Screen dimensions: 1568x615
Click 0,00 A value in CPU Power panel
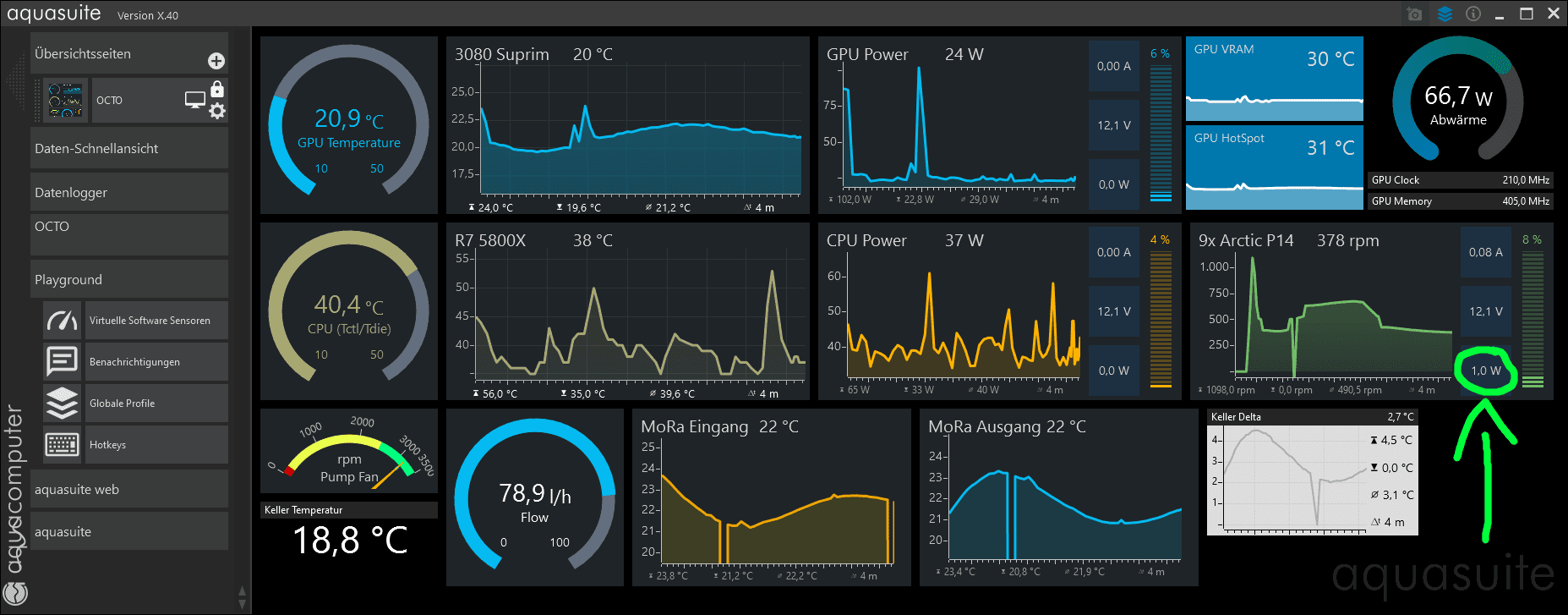pyautogui.click(x=1114, y=252)
